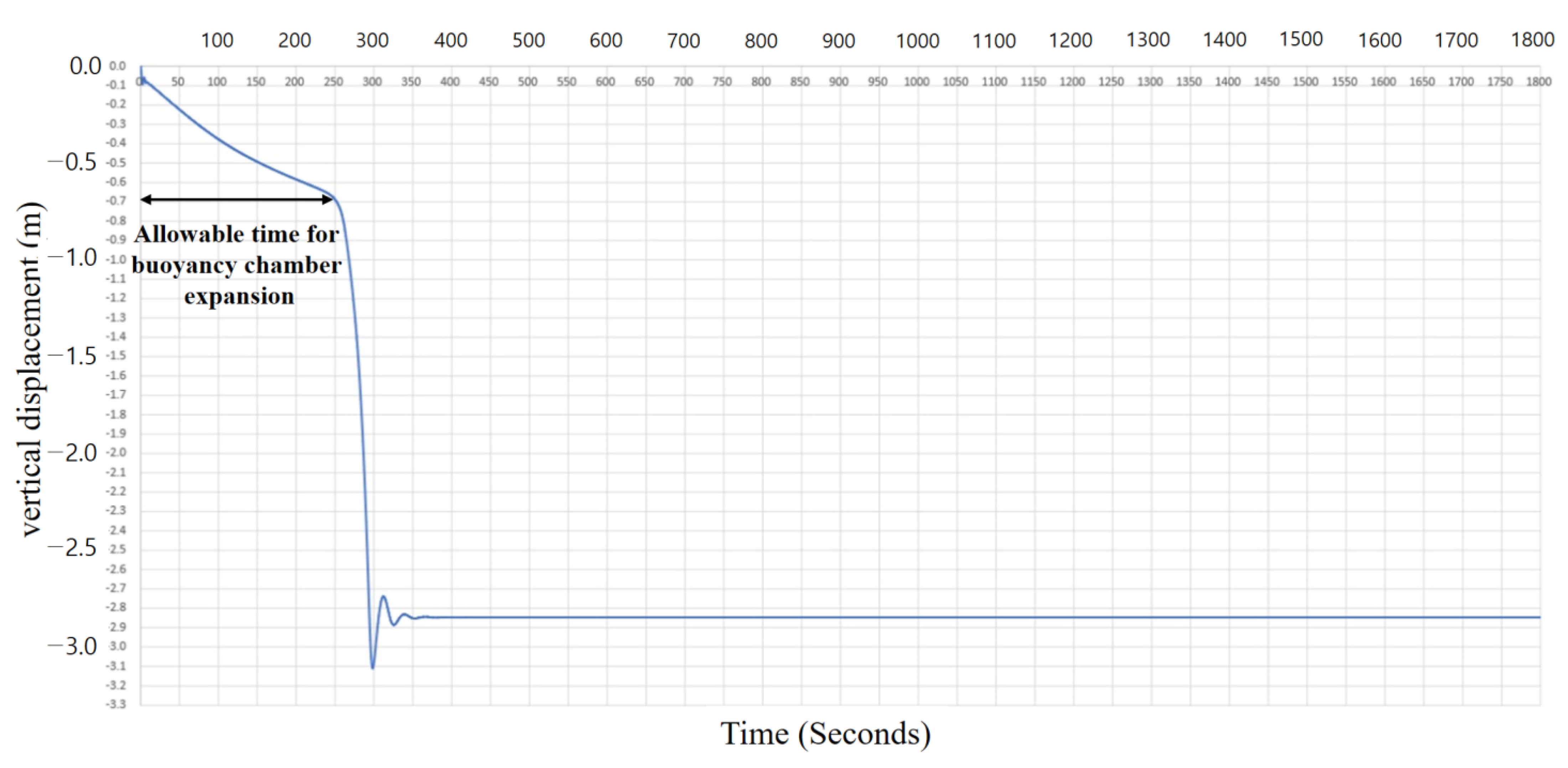The width and height of the screenshot is (1568, 768).
Task: Click the 'buoyancy chamber' annotation line
Action: [236, 266]
